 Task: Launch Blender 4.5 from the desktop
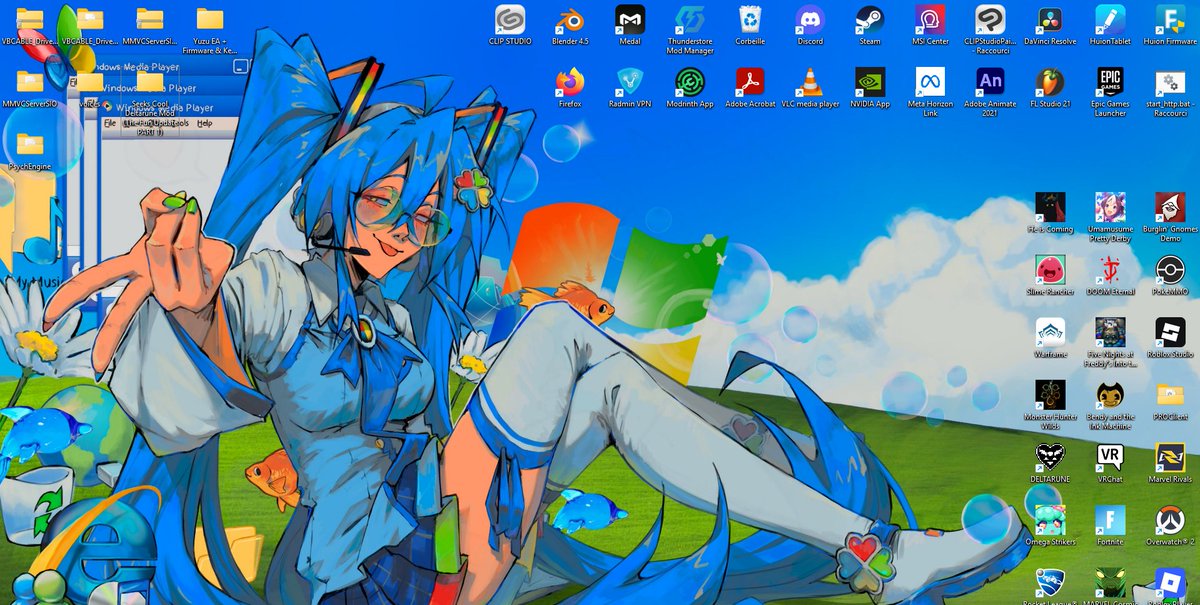[x=570, y=19]
